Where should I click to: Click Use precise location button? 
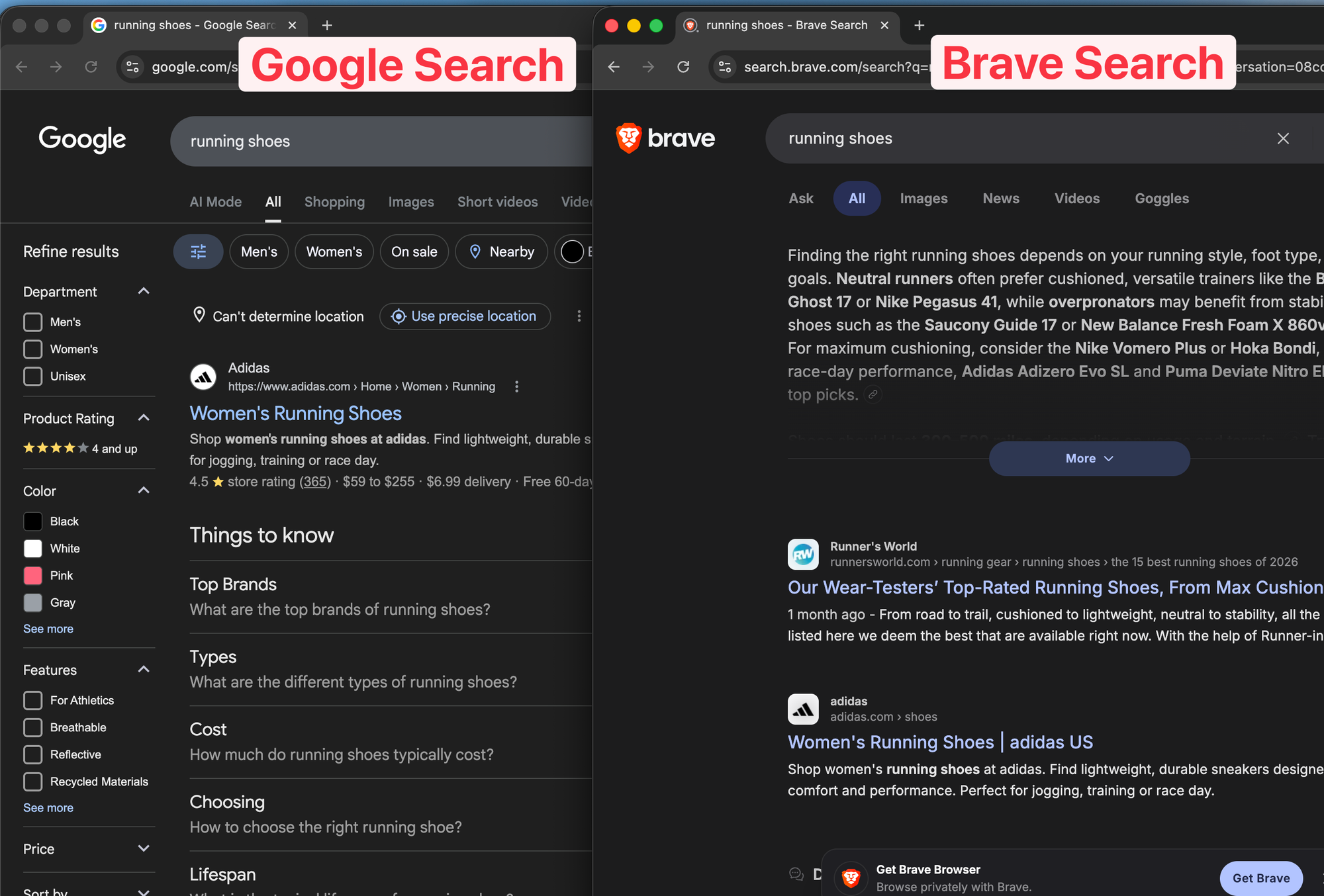[x=465, y=316]
